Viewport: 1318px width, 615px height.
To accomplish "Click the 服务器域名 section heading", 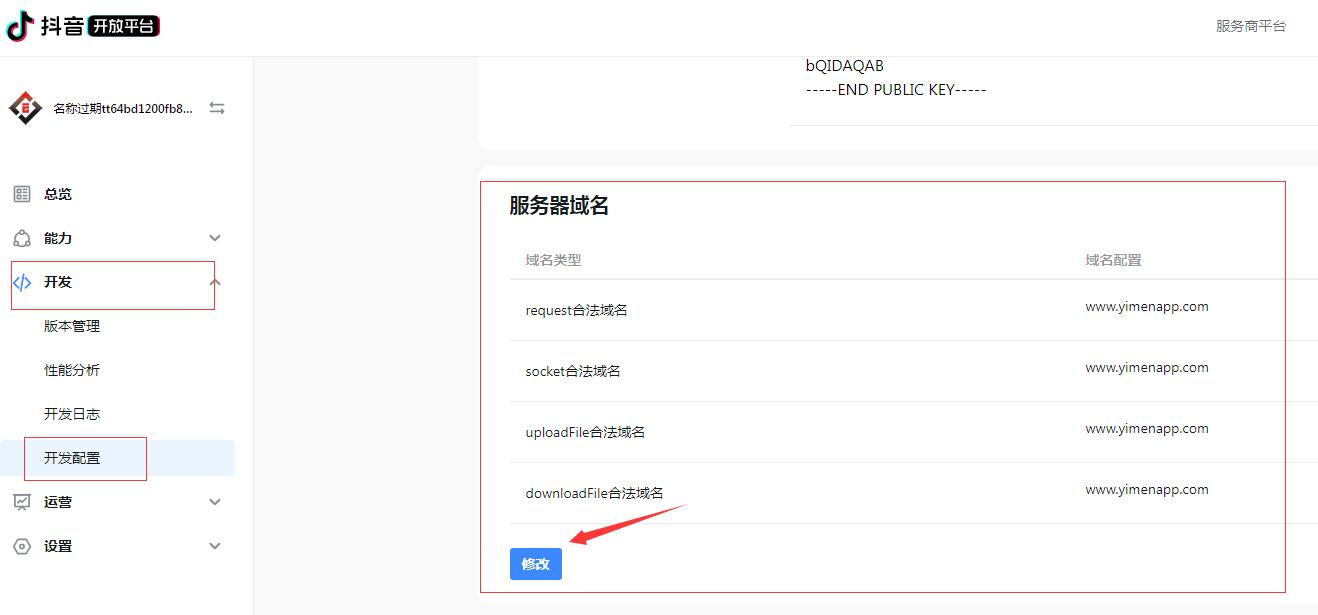I will pyautogui.click(x=559, y=206).
